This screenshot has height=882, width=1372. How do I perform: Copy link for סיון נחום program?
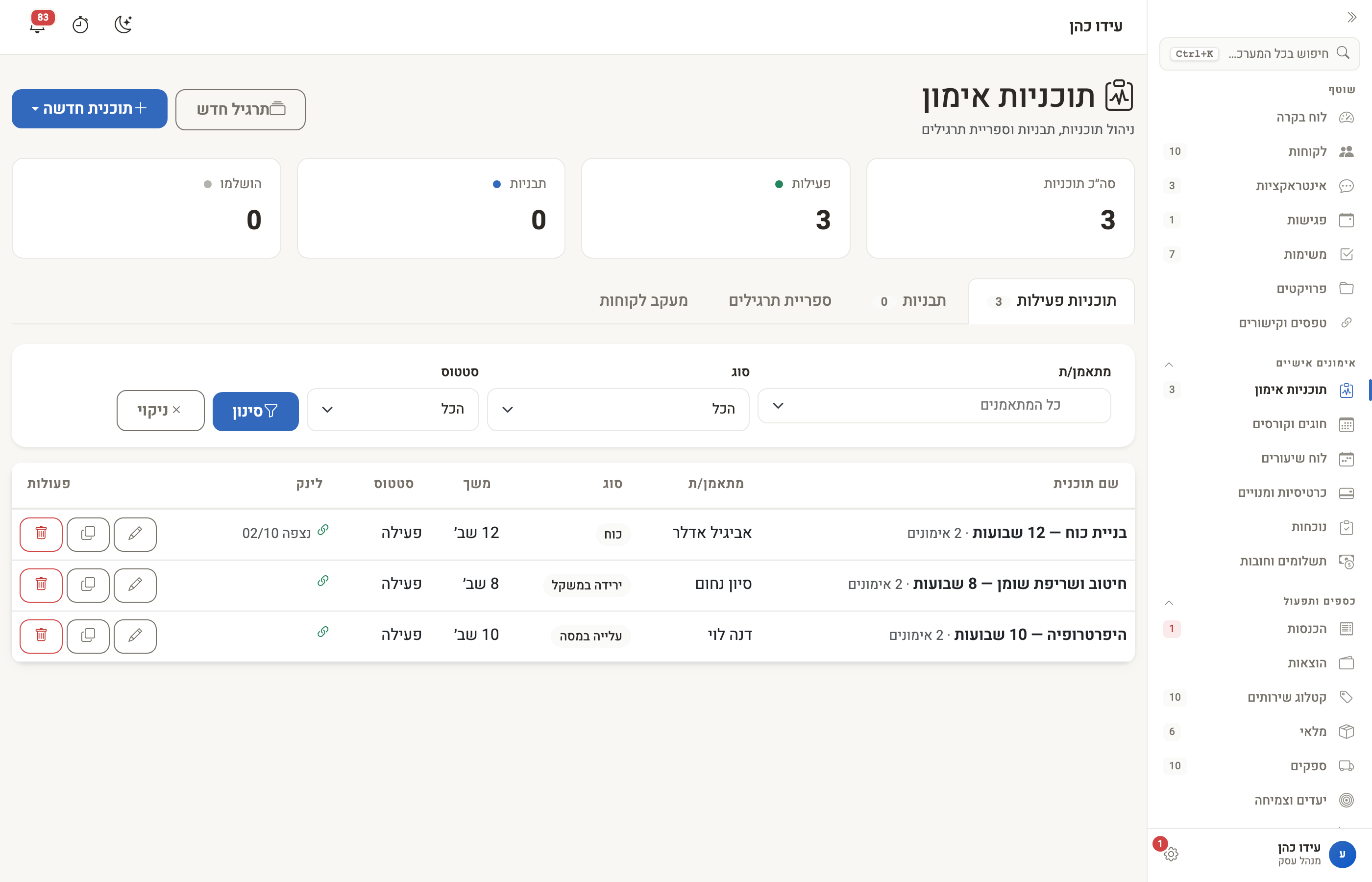[x=323, y=581]
